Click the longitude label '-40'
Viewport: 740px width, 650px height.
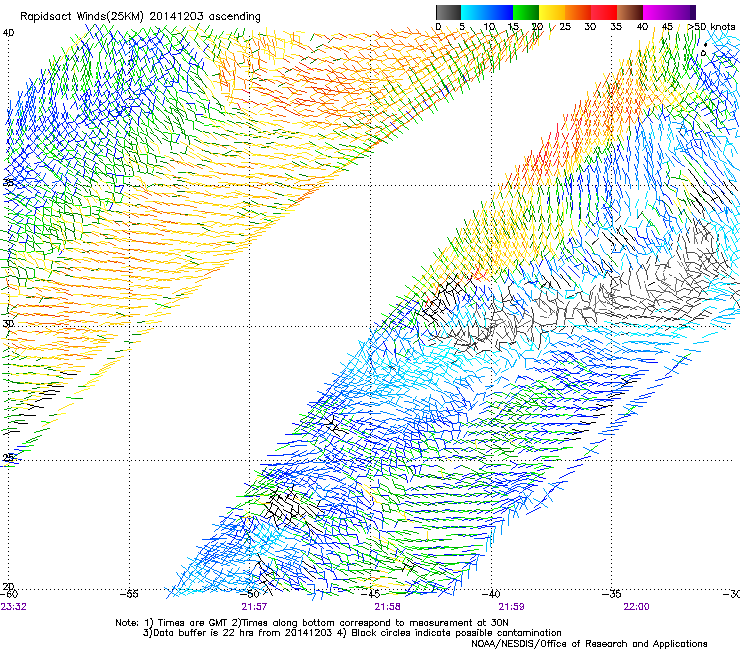coord(491,594)
